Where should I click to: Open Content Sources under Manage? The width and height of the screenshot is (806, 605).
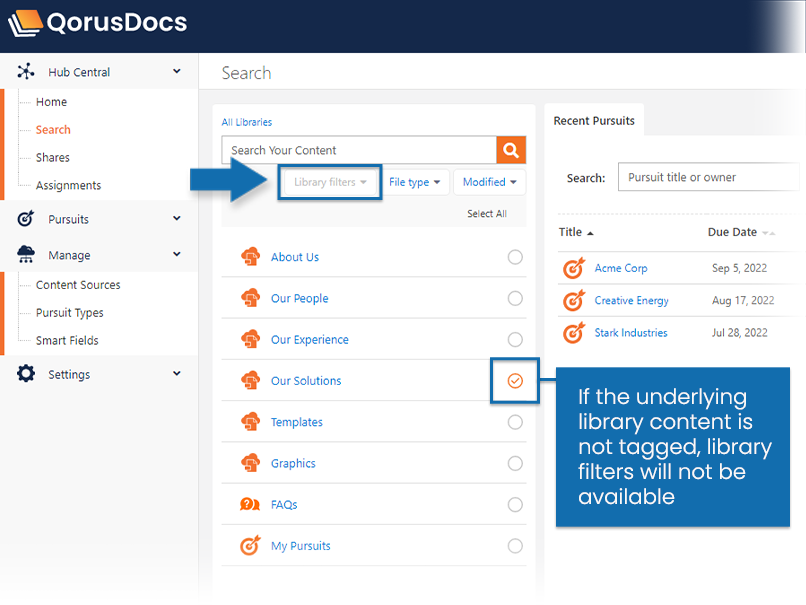coord(78,285)
